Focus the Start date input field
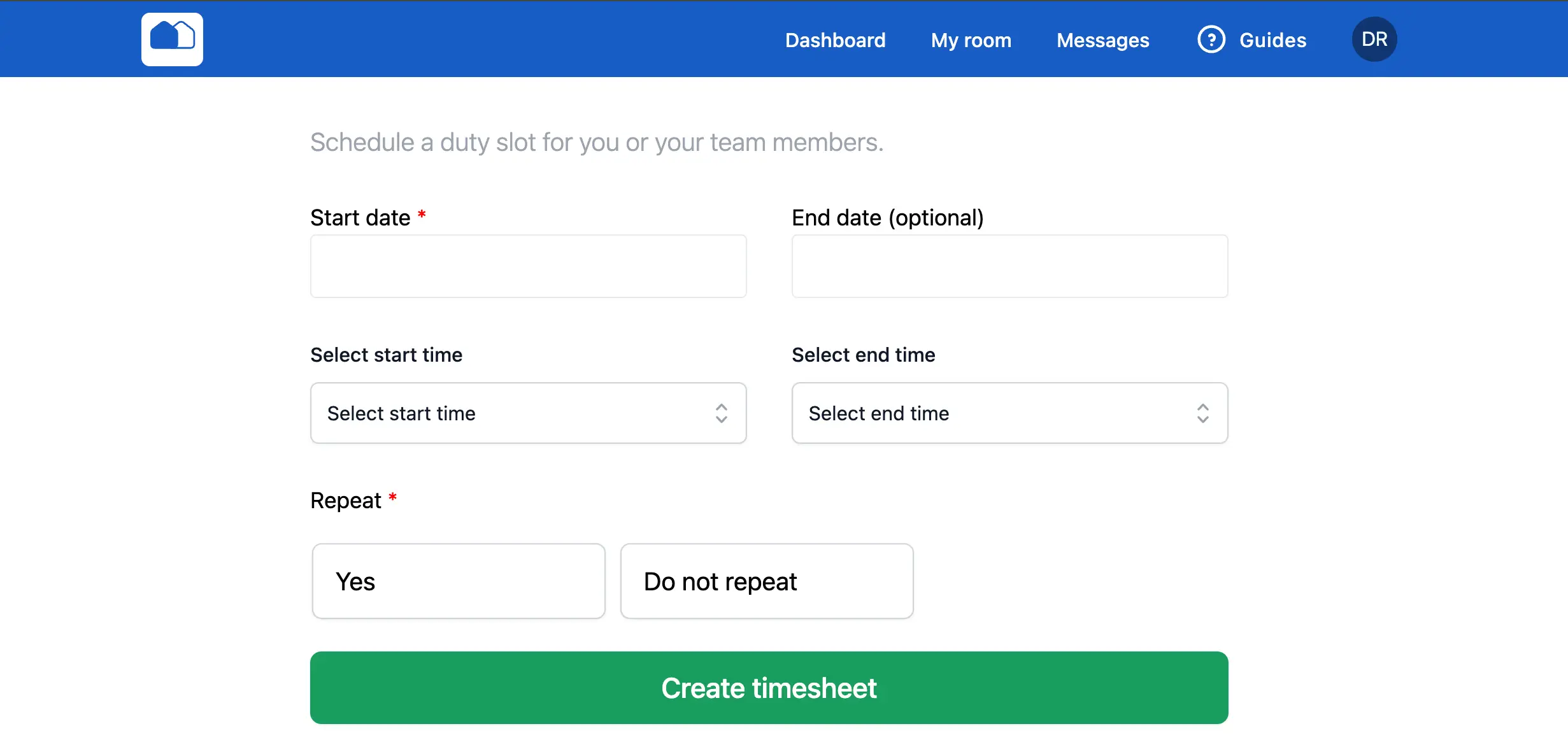 point(528,266)
